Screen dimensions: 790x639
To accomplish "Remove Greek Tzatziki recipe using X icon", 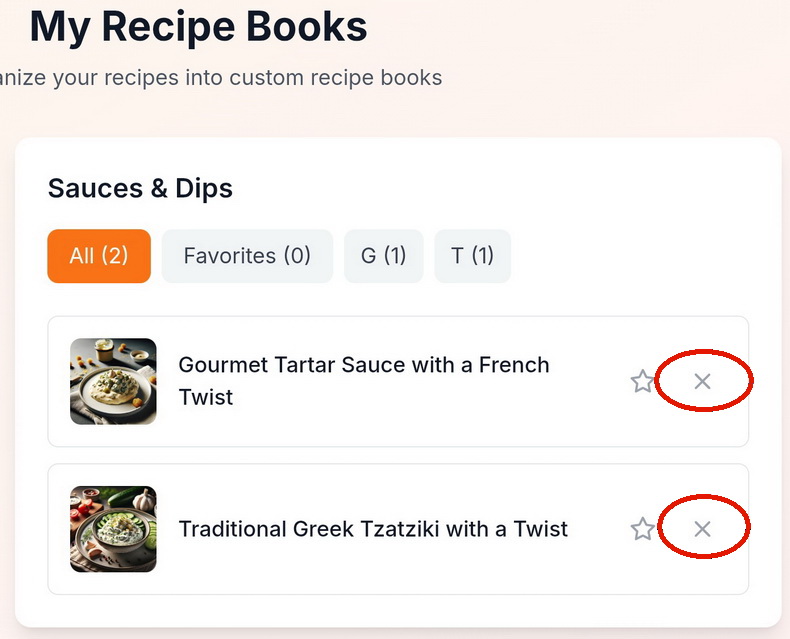I will [x=702, y=529].
